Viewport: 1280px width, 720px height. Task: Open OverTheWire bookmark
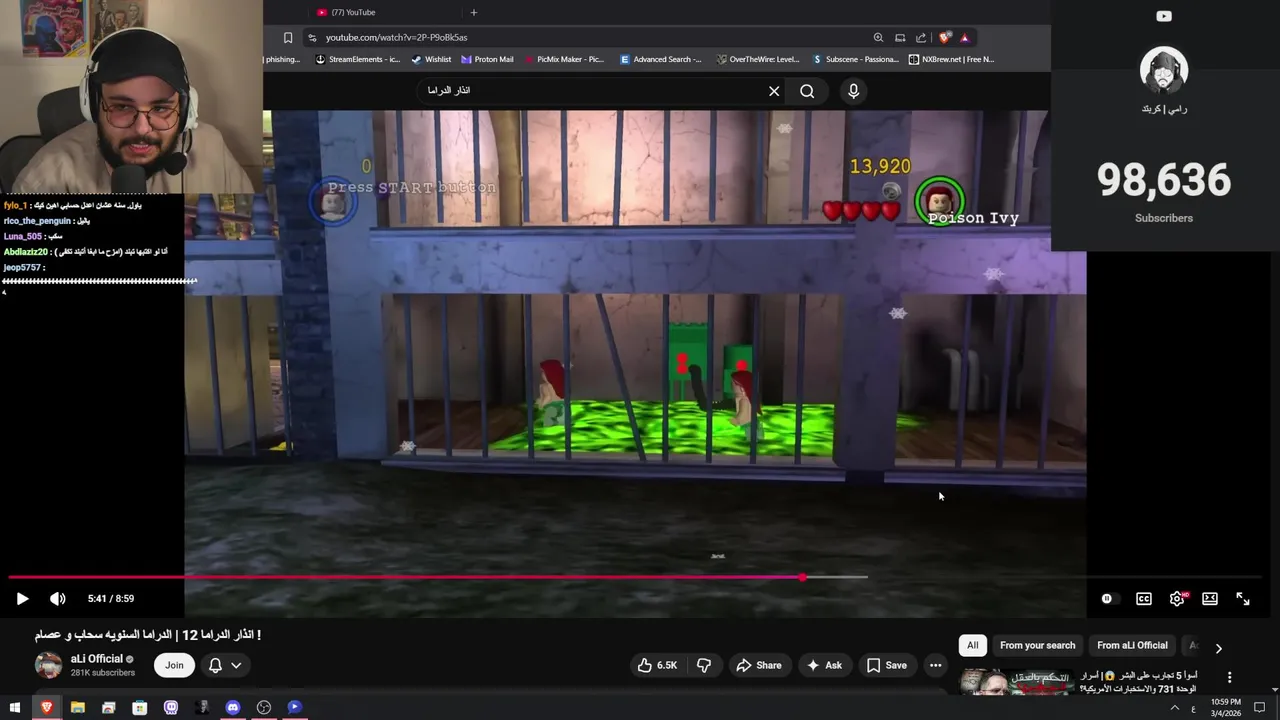coord(757,59)
